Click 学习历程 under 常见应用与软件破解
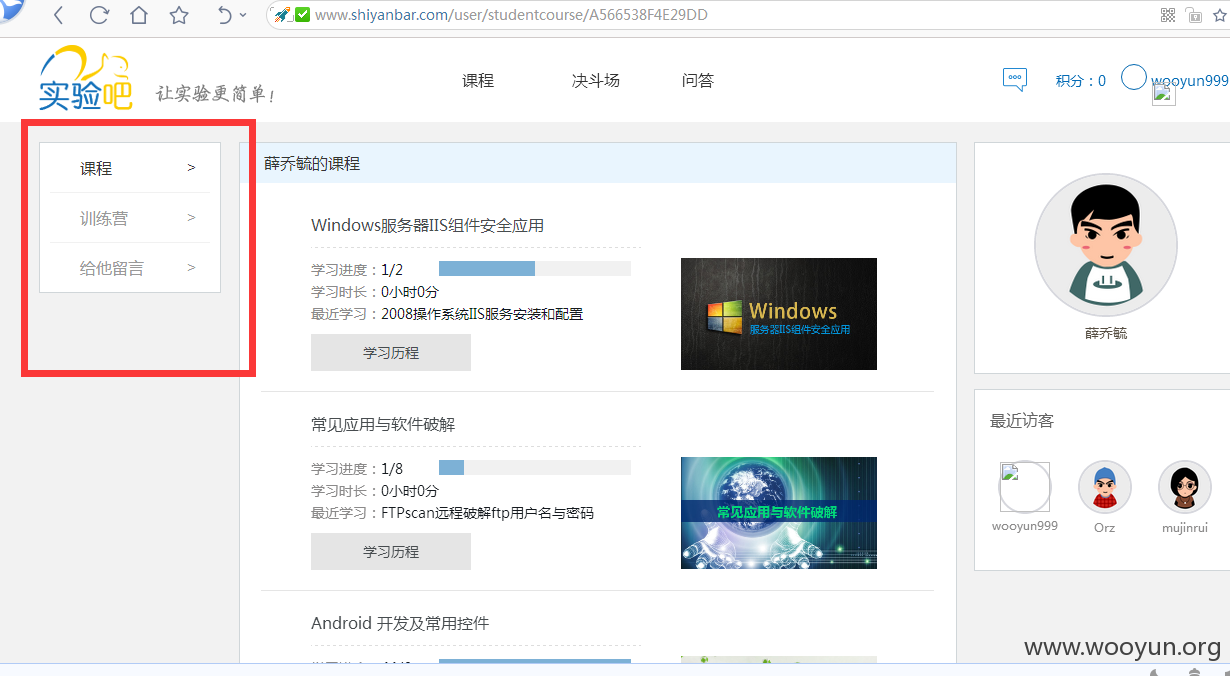 tap(391, 552)
